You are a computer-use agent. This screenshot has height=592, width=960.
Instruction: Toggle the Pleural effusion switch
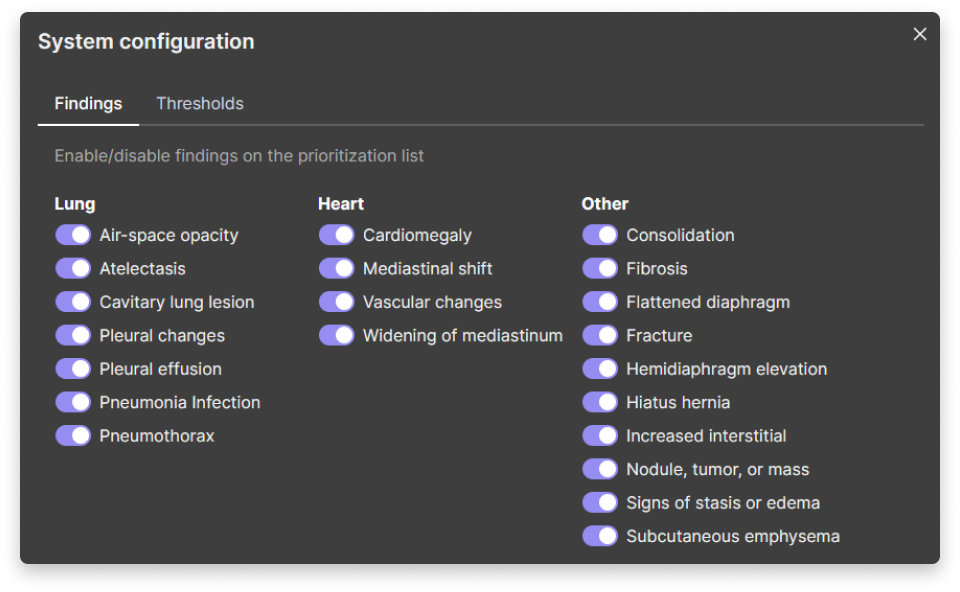[x=73, y=369]
